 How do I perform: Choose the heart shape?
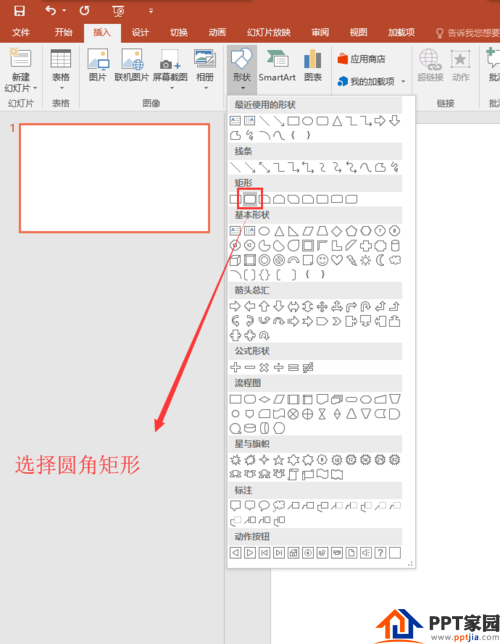tap(337, 260)
